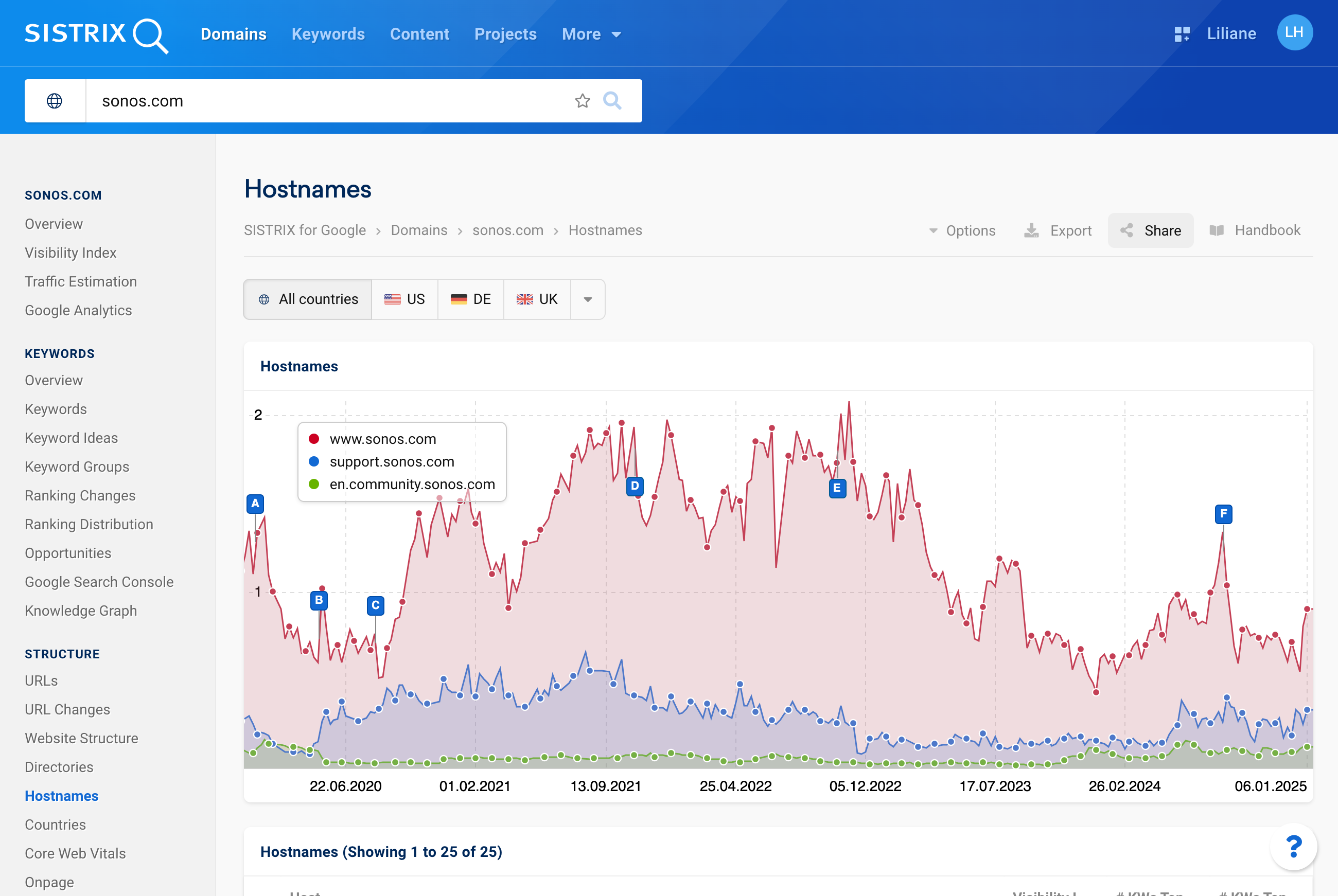The width and height of the screenshot is (1338, 896).
Task: Open the Handbook link
Action: point(1255,230)
